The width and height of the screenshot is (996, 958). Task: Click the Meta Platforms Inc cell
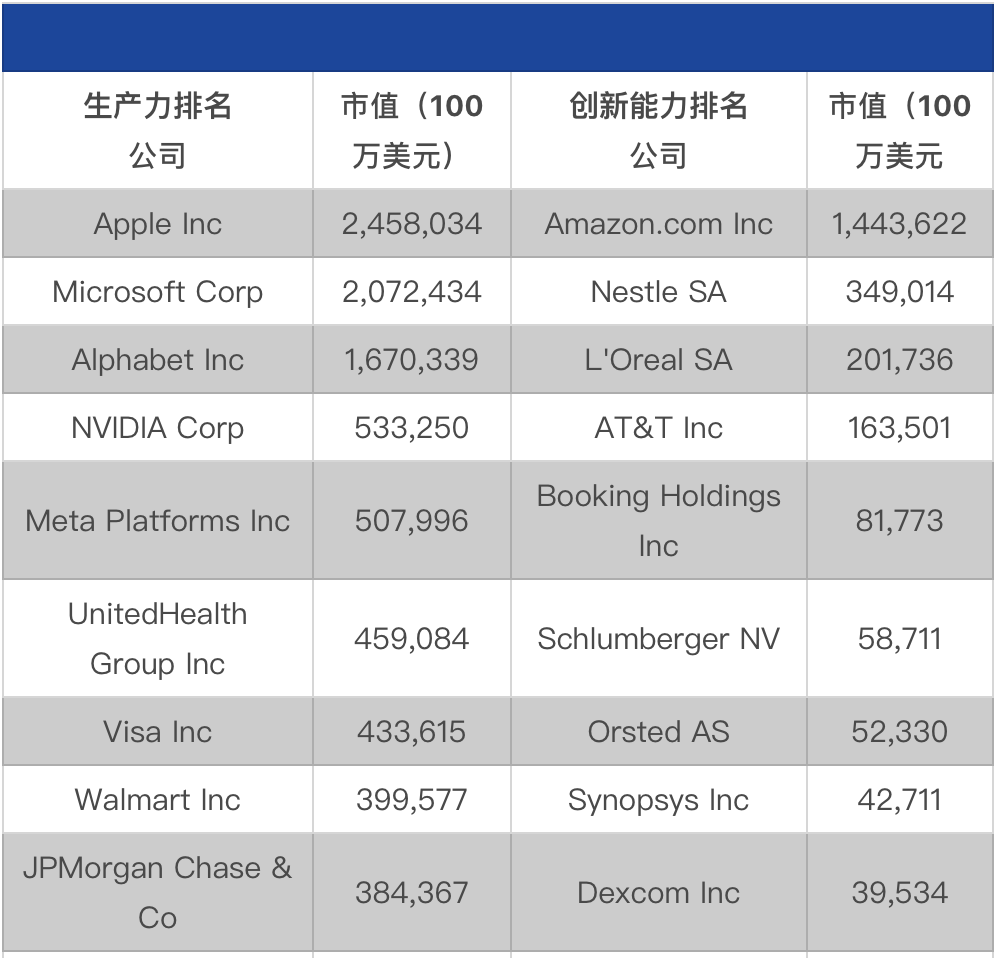(x=158, y=521)
